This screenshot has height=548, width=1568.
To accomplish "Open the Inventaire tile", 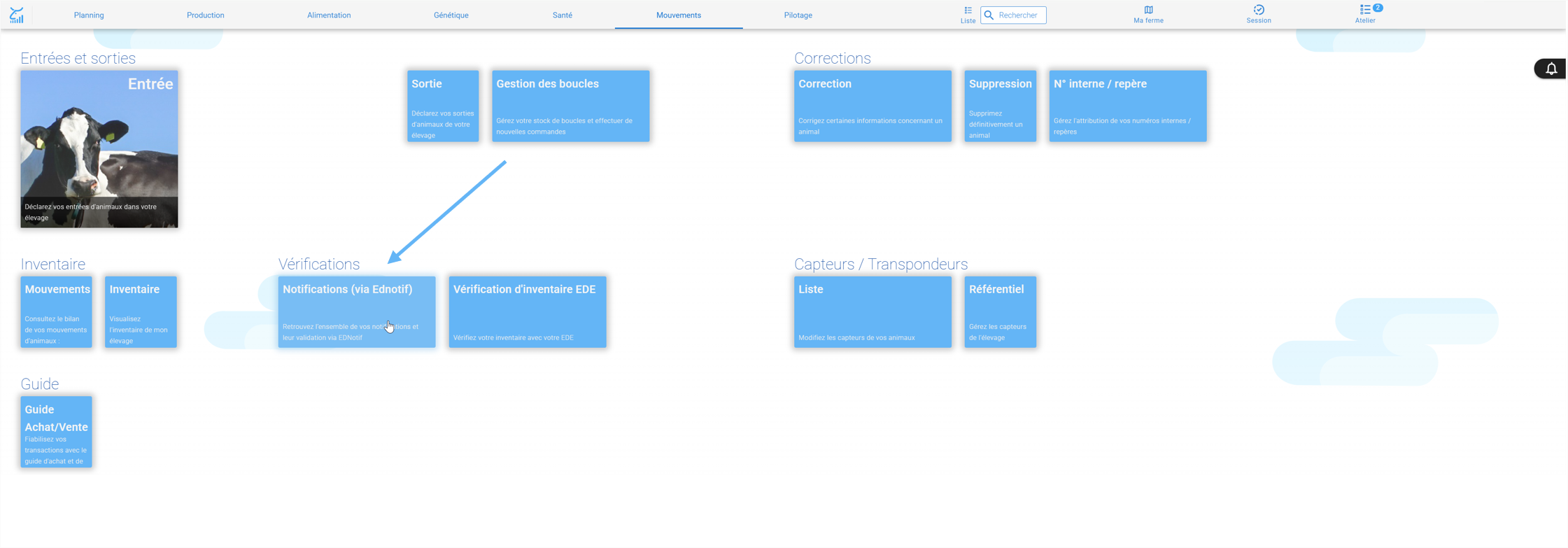I will 141,311.
